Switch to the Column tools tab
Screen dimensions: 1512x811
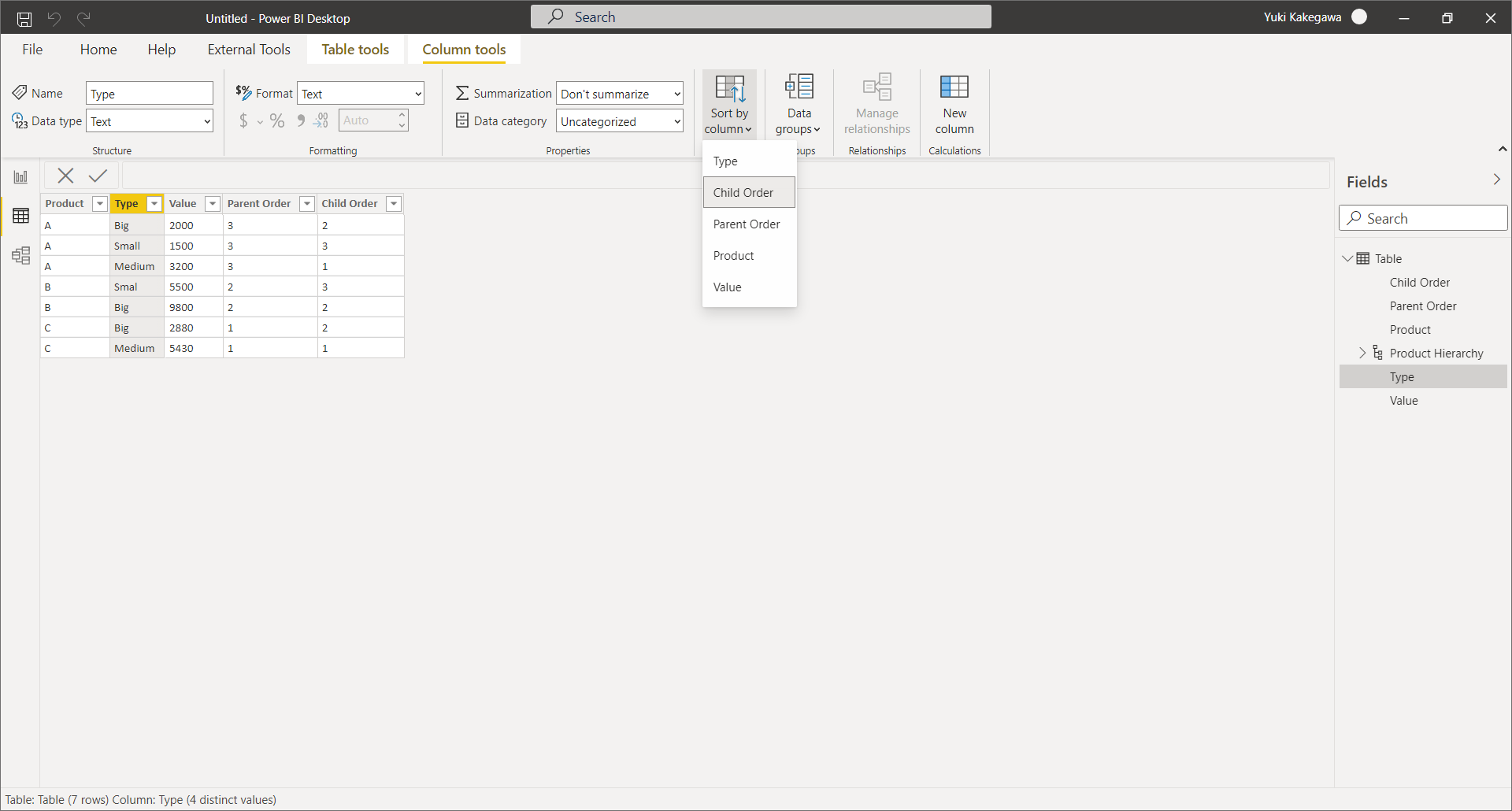pyautogui.click(x=464, y=50)
